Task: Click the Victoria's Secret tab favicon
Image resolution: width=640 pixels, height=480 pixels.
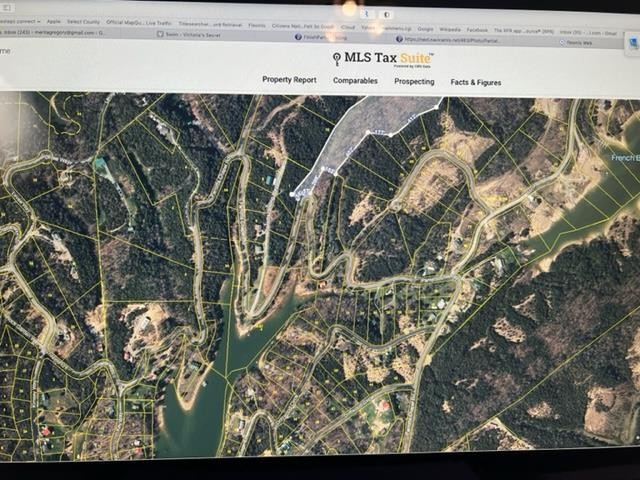Action: 160,34
